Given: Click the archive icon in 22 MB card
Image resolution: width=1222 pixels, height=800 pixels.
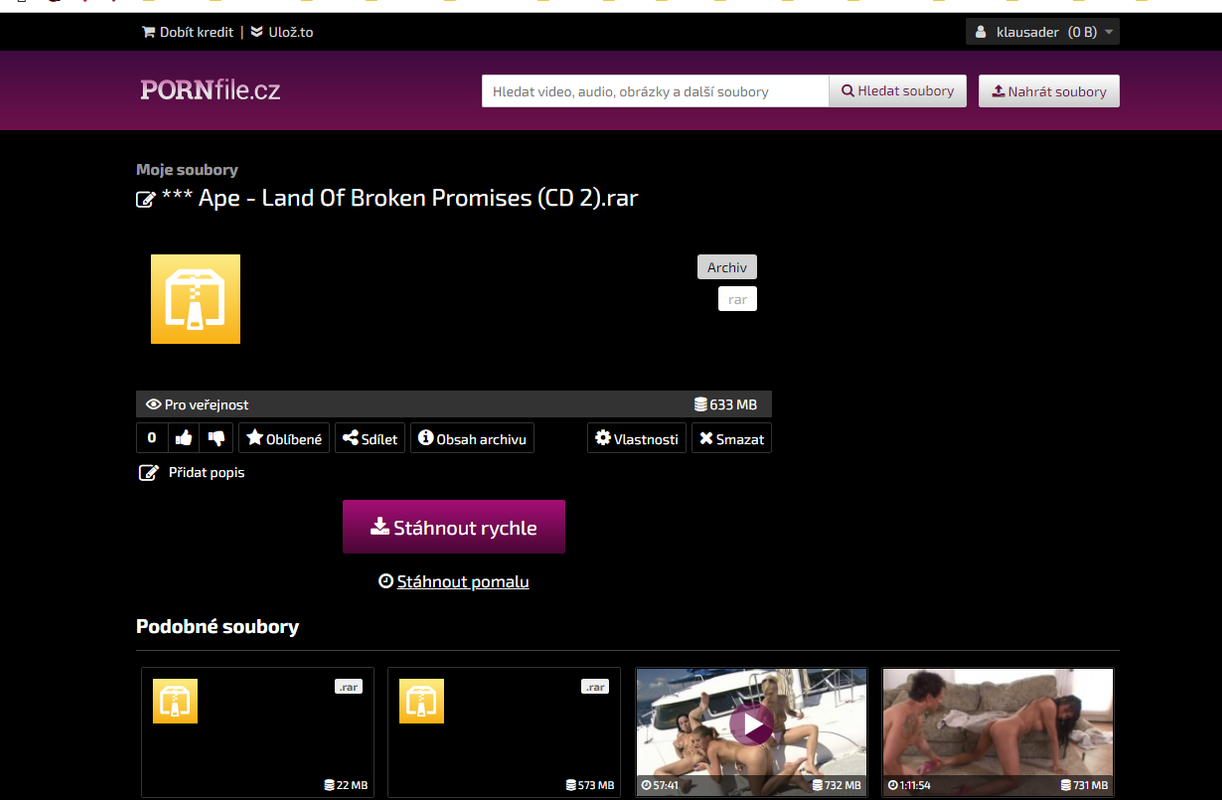Looking at the screenshot, I should [175, 701].
